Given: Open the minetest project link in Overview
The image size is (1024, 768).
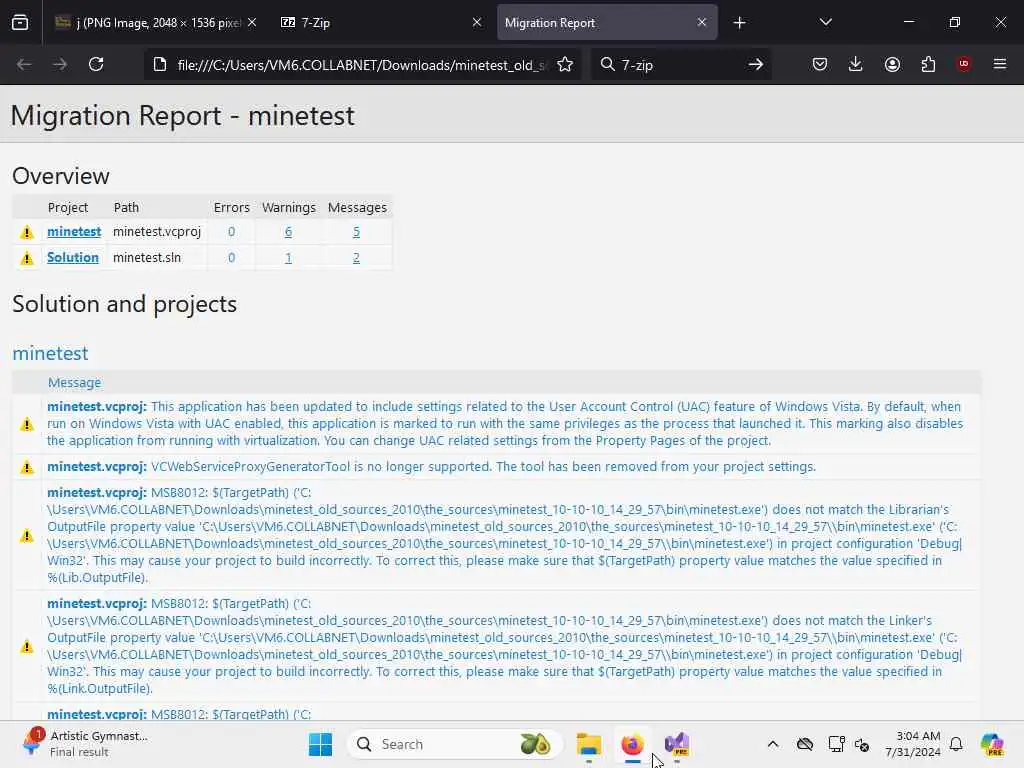Looking at the screenshot, I should [x=74, y=232].
